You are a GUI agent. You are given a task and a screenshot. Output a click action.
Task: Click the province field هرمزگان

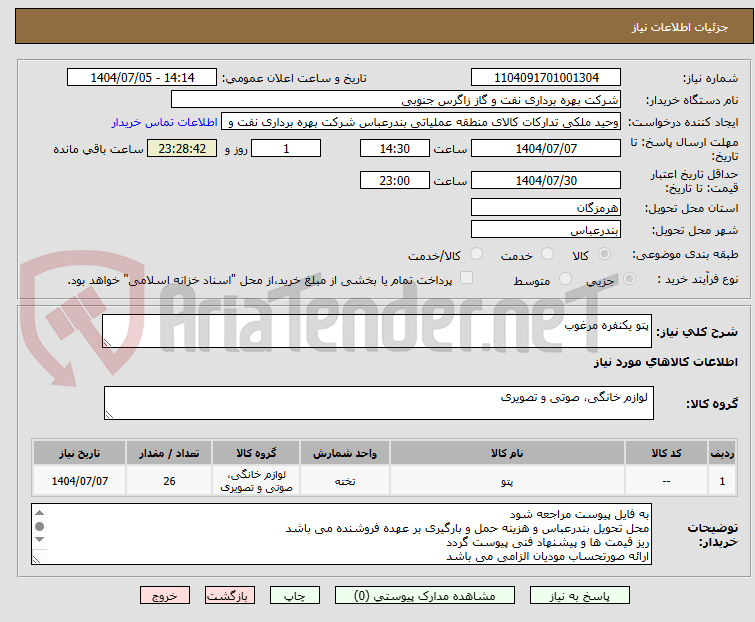(x=546, y=207)
